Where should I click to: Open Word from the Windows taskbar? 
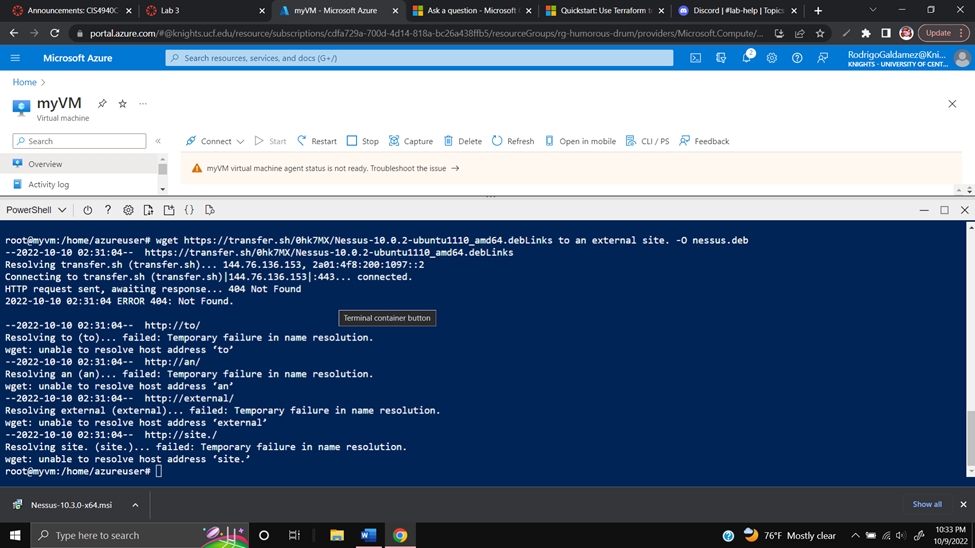click(x=368, y=535)
